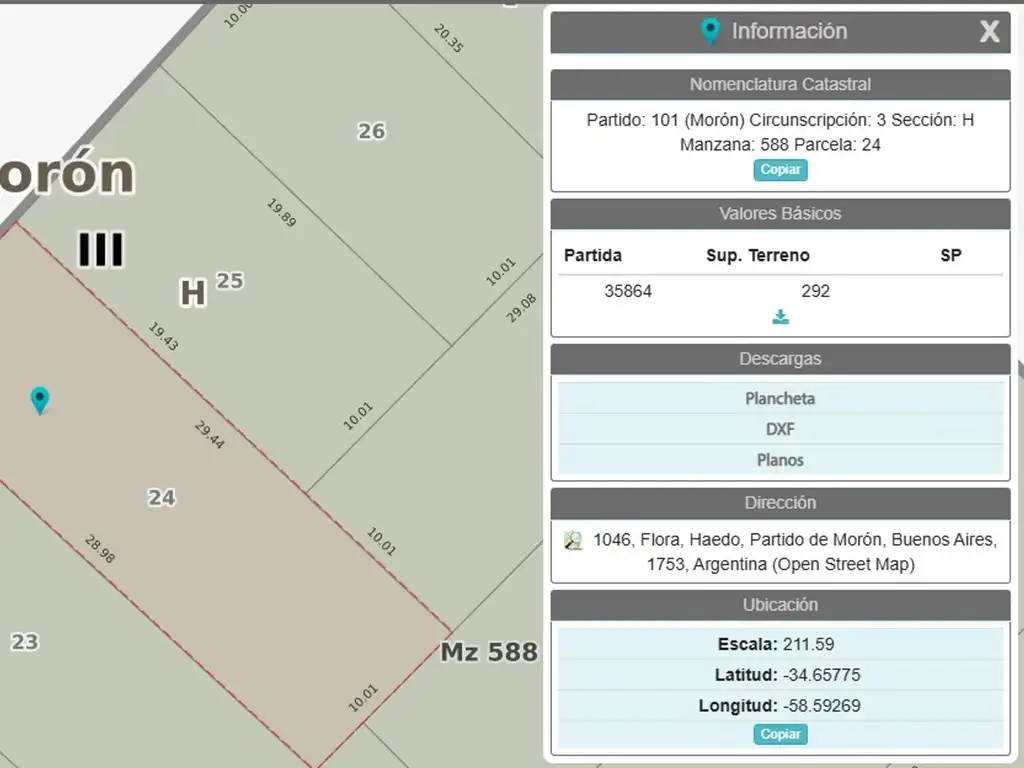Click the blue location pin on the map
Image resolution: width=1024 pixels, height=768 pixels.
pyautogui.click(x=39, y=400)
